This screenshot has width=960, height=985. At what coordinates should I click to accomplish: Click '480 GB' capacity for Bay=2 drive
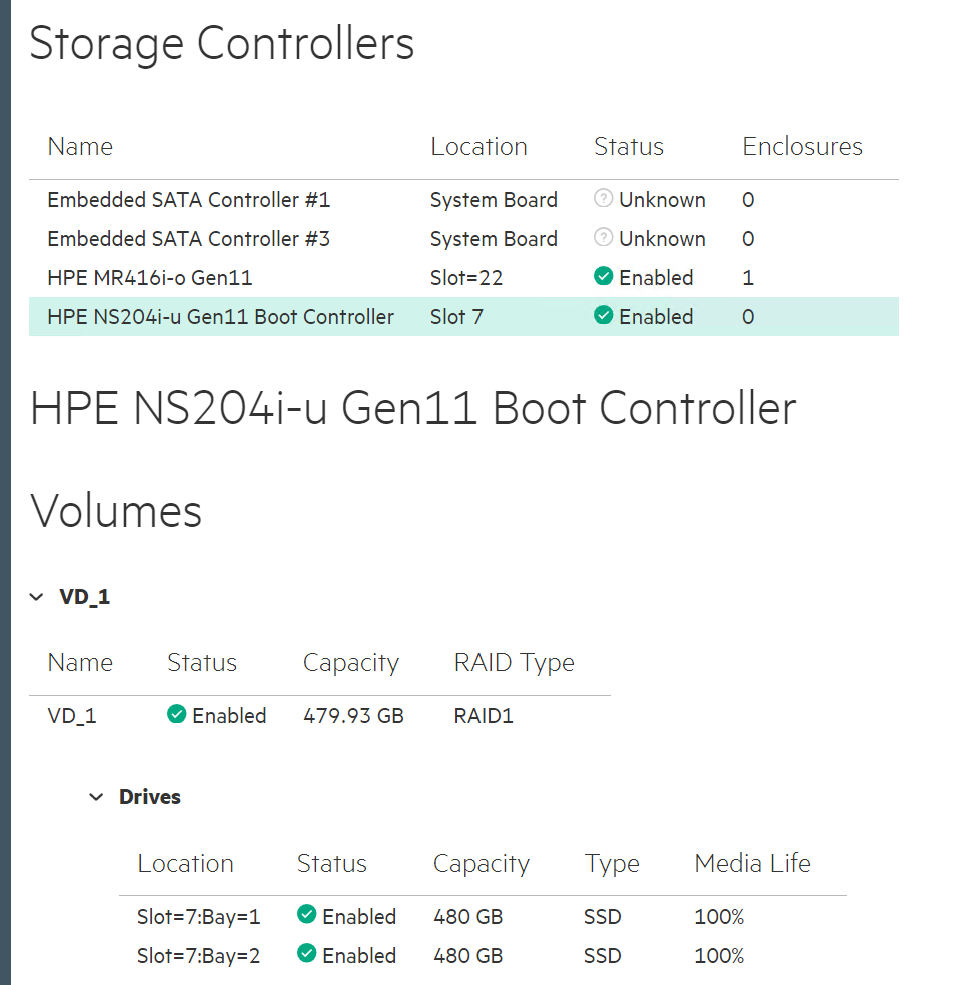468,956
